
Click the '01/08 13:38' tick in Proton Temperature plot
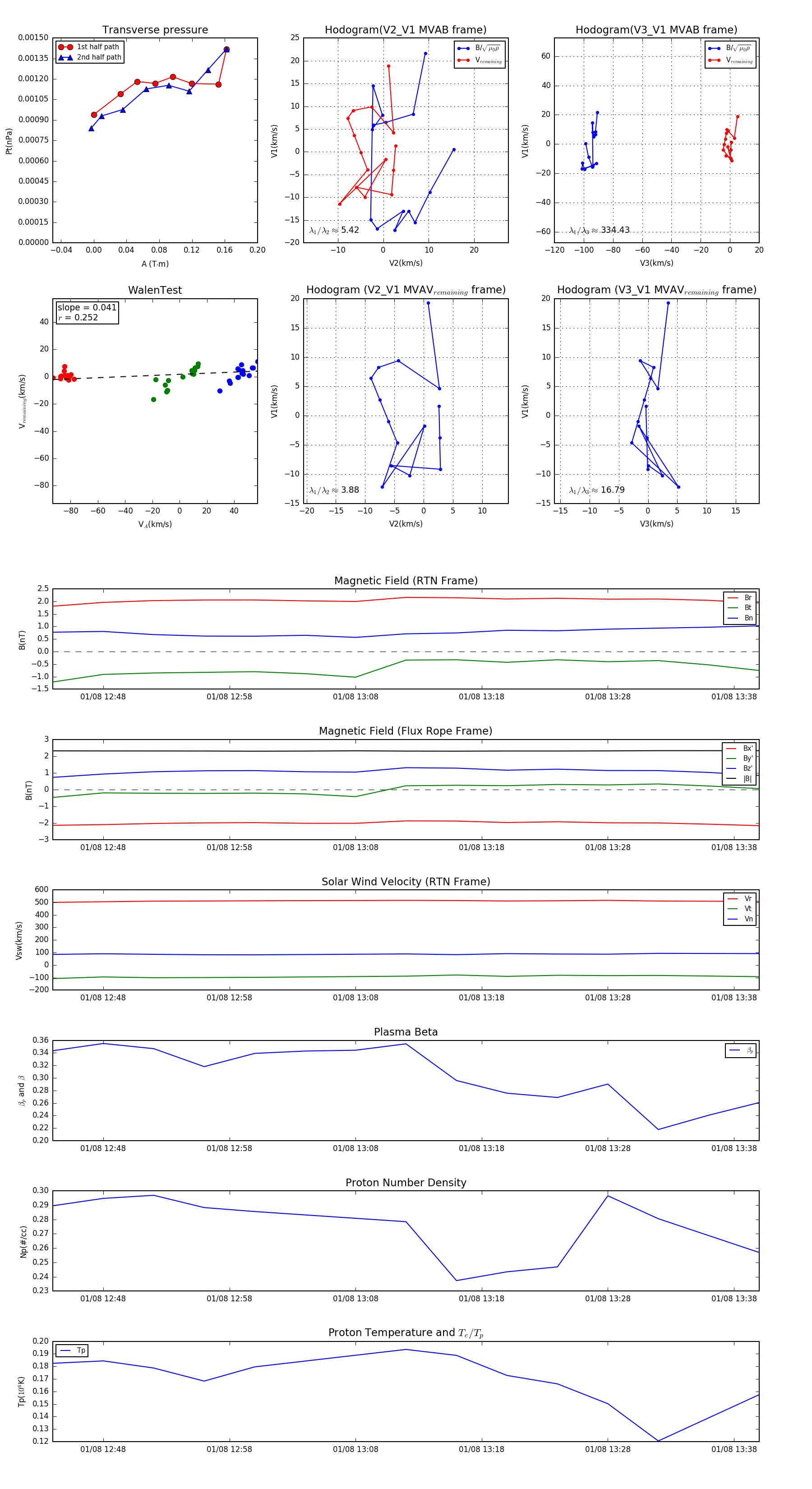click(734, 1449)
